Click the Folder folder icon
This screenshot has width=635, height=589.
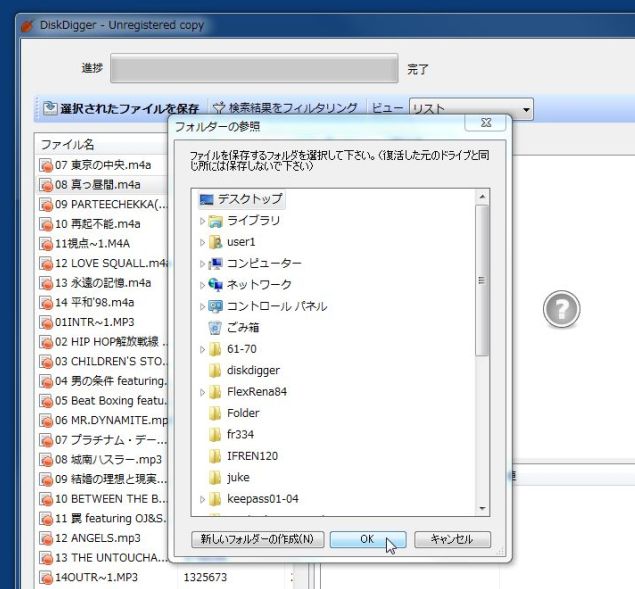(215, 413)
